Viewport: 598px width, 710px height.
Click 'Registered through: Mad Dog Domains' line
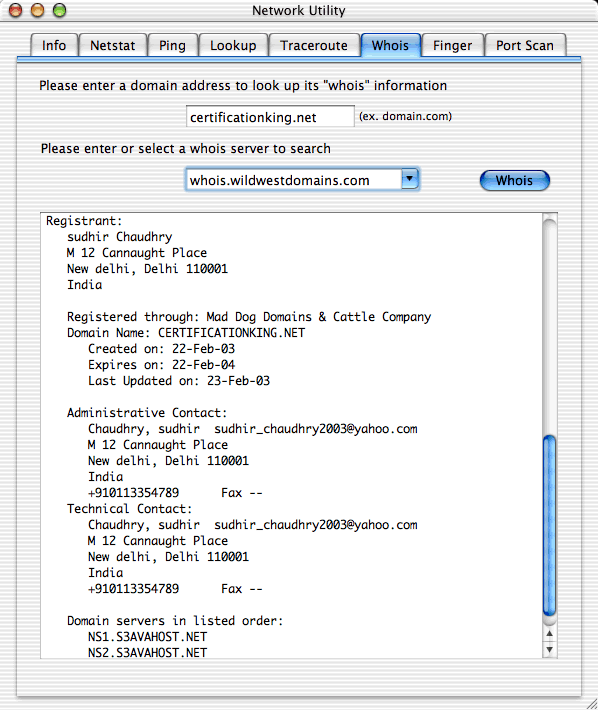[x=249, y=317]
